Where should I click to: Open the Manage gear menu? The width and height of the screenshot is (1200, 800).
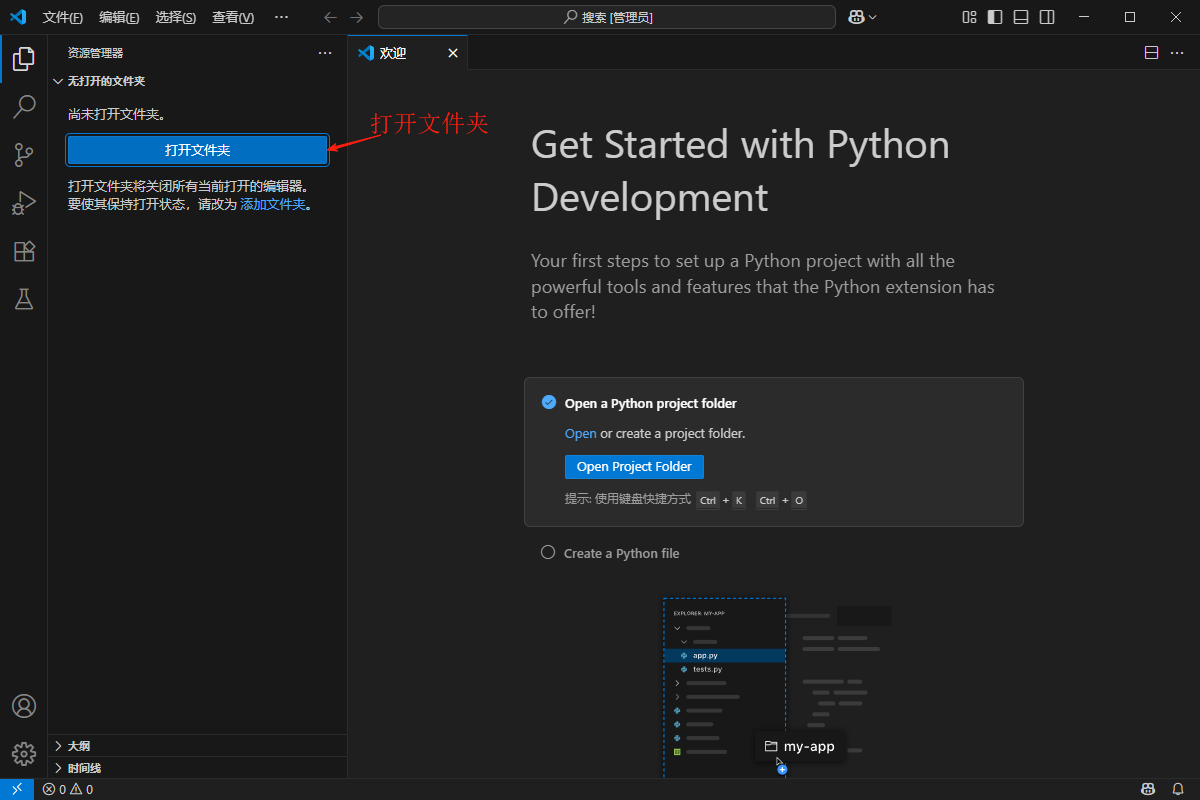tap(24, 754)
